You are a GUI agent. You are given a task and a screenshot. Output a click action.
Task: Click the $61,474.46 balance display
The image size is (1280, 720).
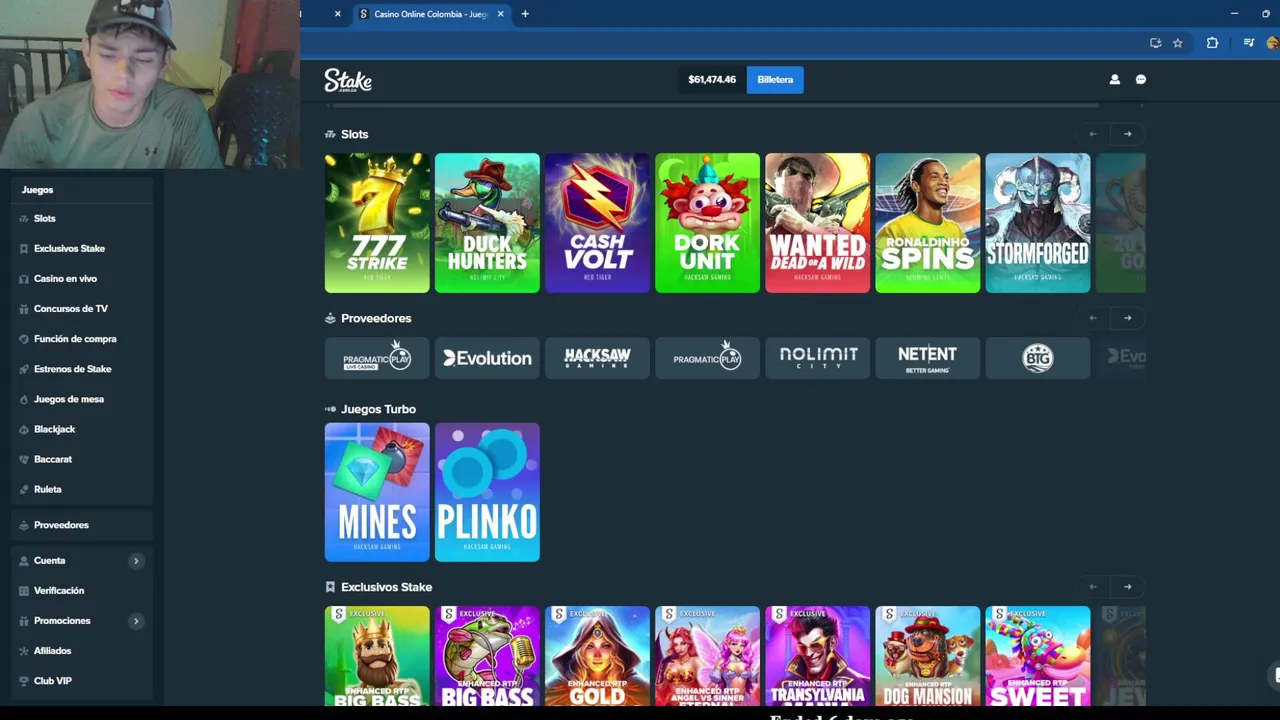coord(712,80)
